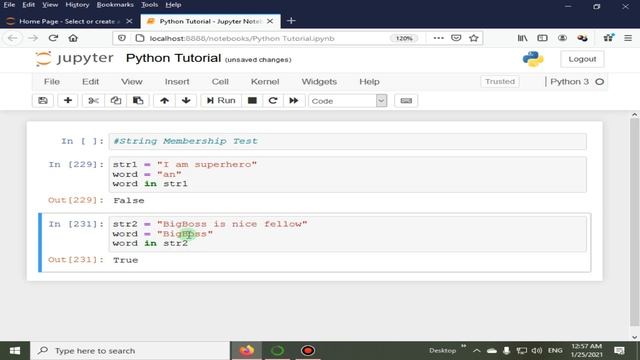Copy selected cells icon in the toolbar
This screenshot has height=360, width=640.
coord(116,100)
